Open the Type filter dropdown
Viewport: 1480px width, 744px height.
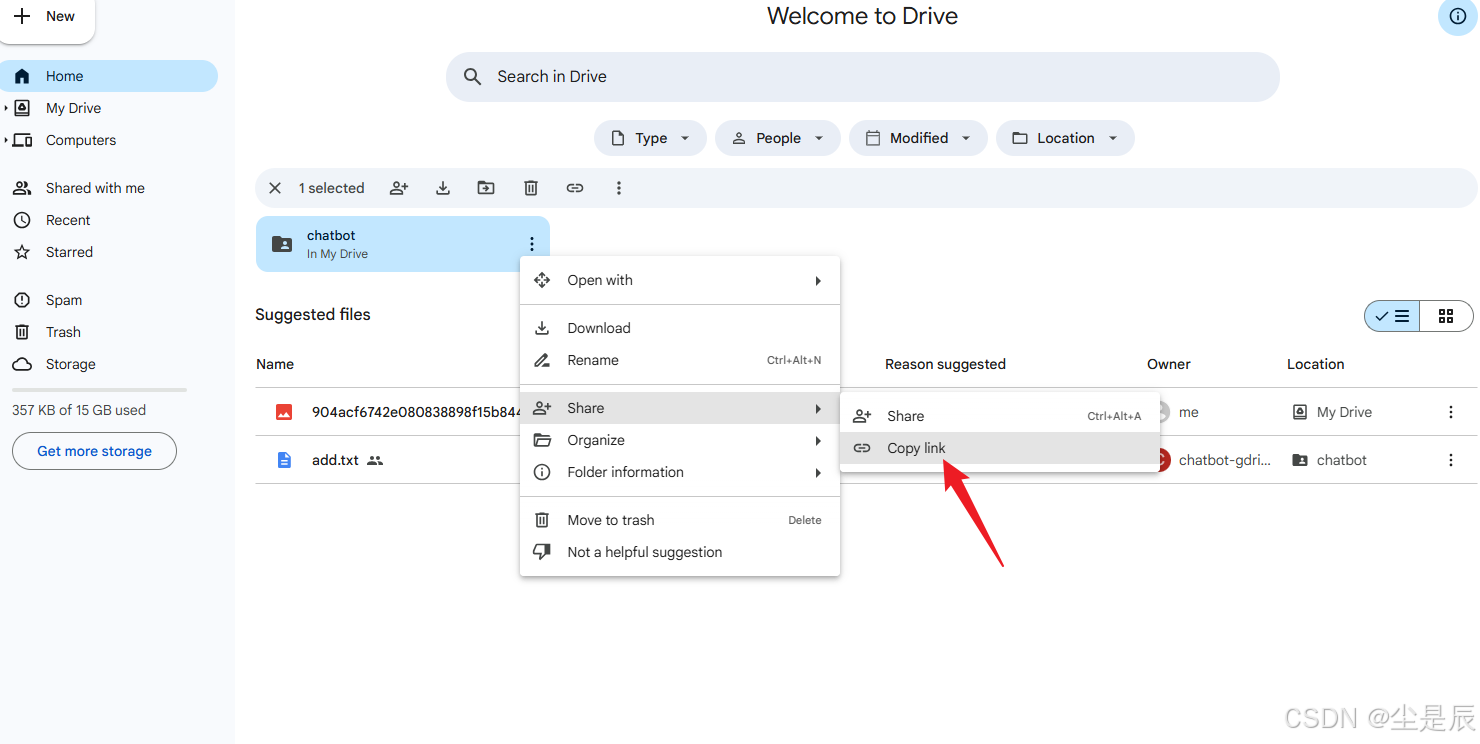pos(650,138)
